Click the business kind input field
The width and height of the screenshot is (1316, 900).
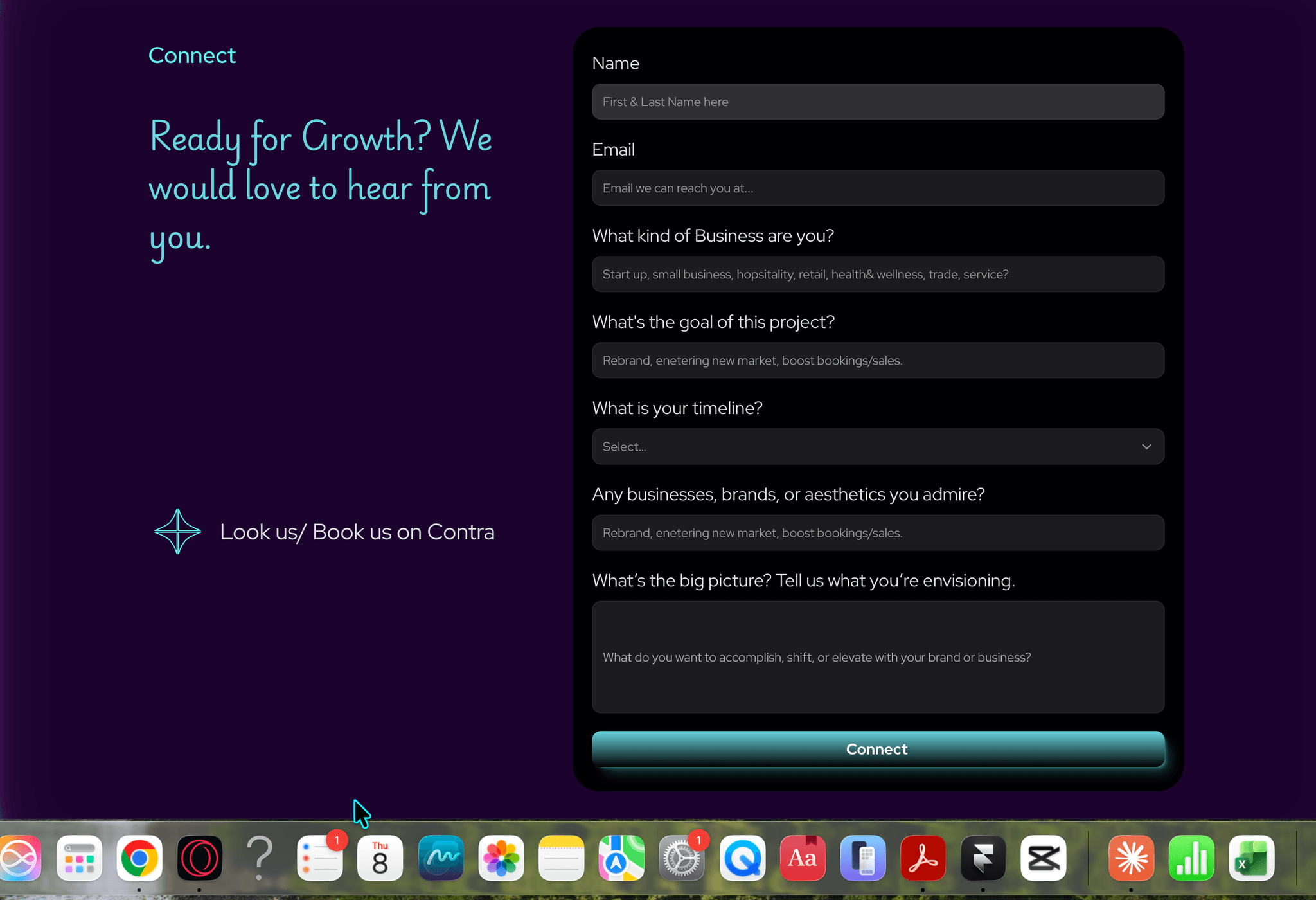pyautogui.click(x=878, y=274)
